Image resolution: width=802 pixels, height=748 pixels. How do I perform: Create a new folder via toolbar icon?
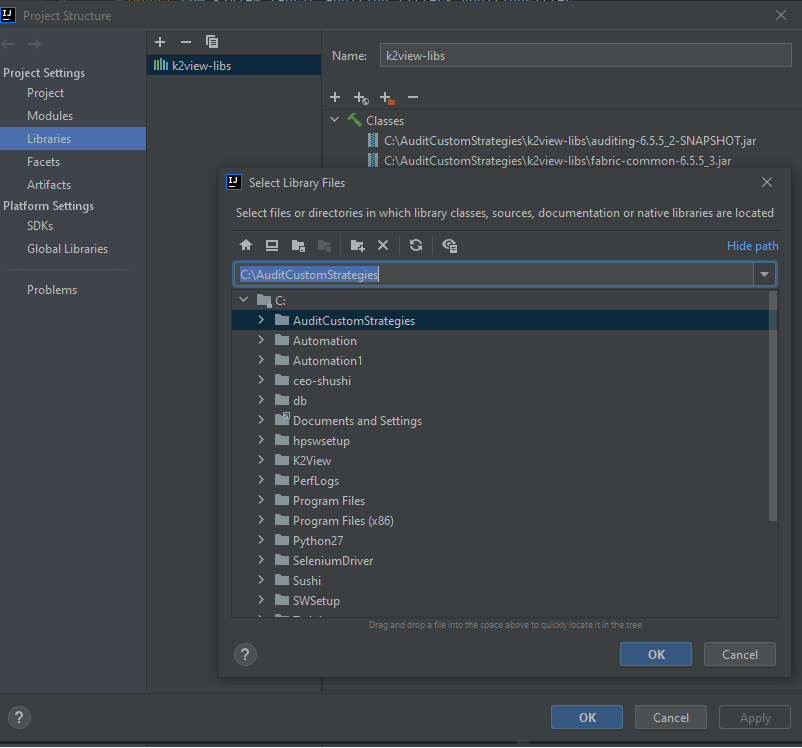click(x=358, y=245)
